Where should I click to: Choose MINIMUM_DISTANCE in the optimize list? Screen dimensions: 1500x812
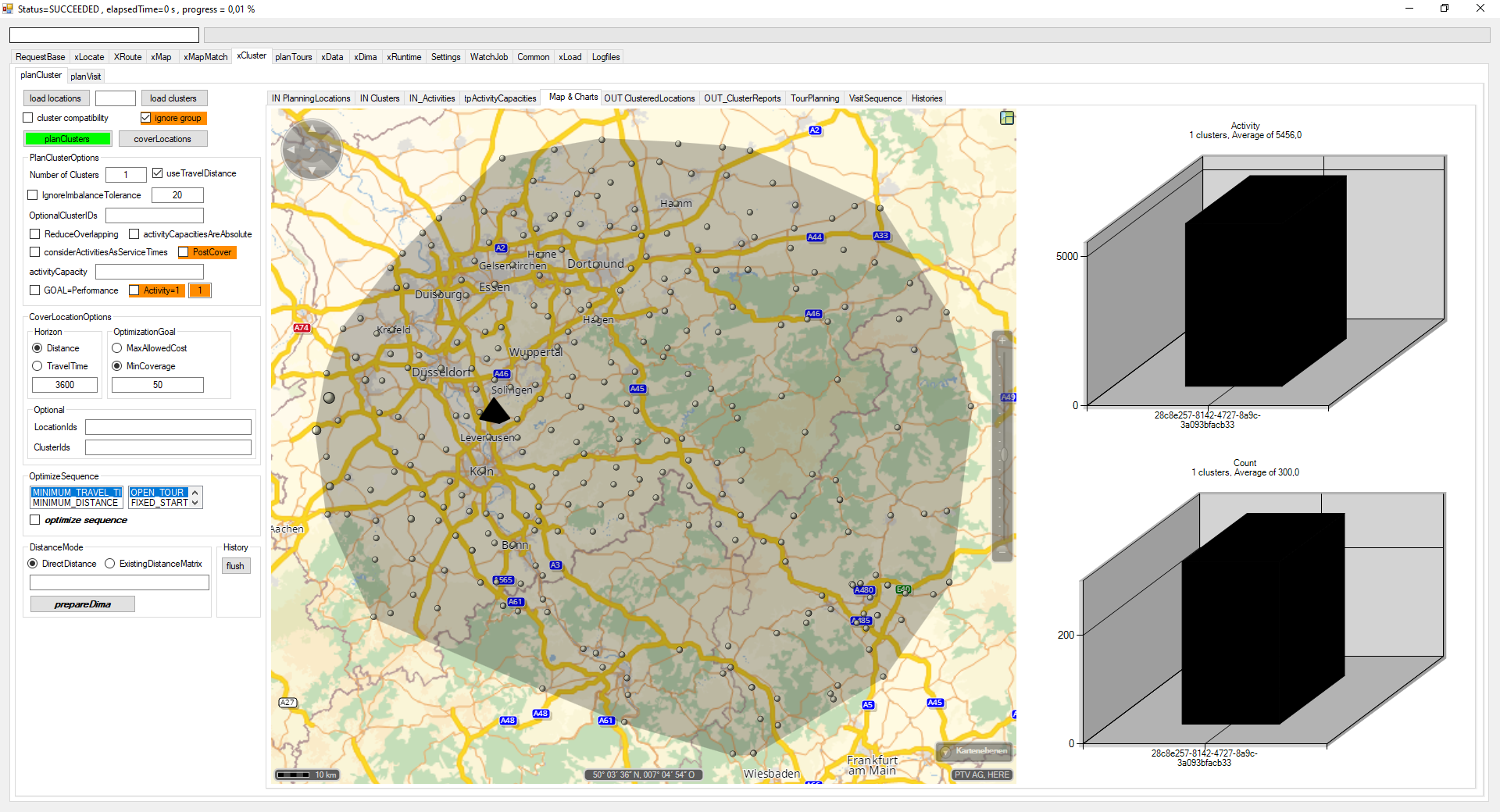(x=76, y=503)
